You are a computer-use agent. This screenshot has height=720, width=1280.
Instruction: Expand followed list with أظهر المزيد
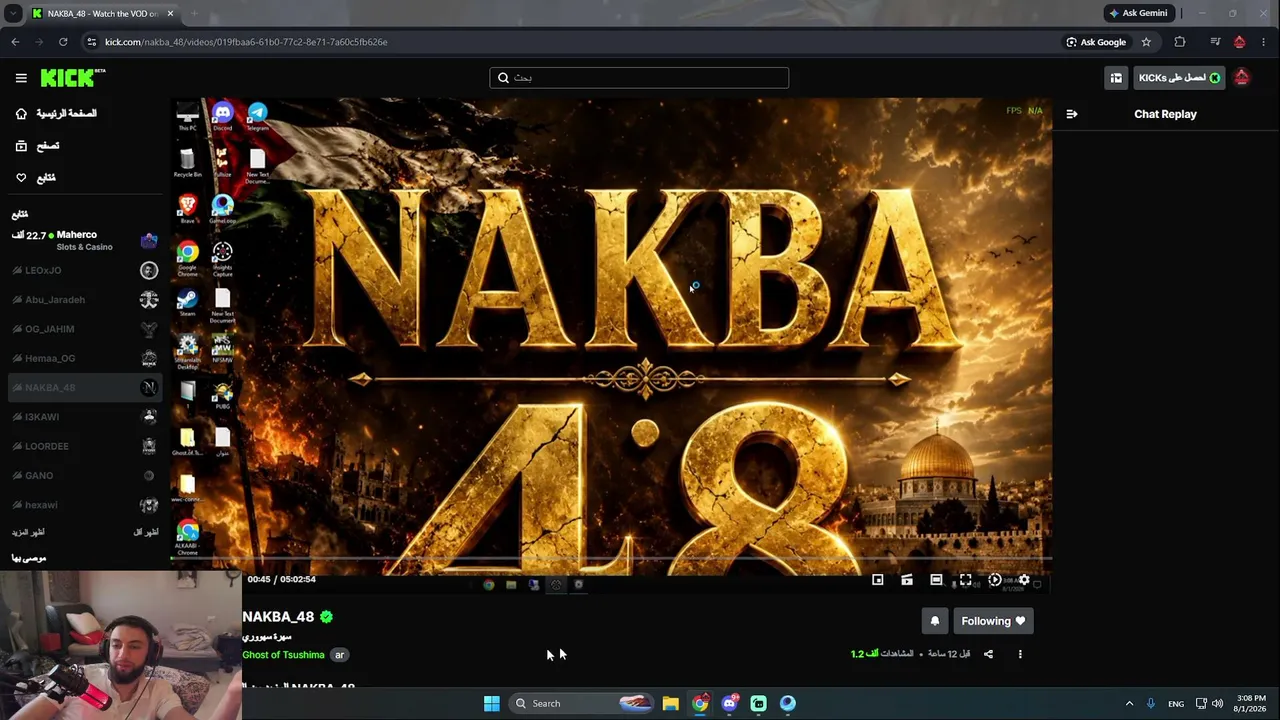(x=28, y=532)
